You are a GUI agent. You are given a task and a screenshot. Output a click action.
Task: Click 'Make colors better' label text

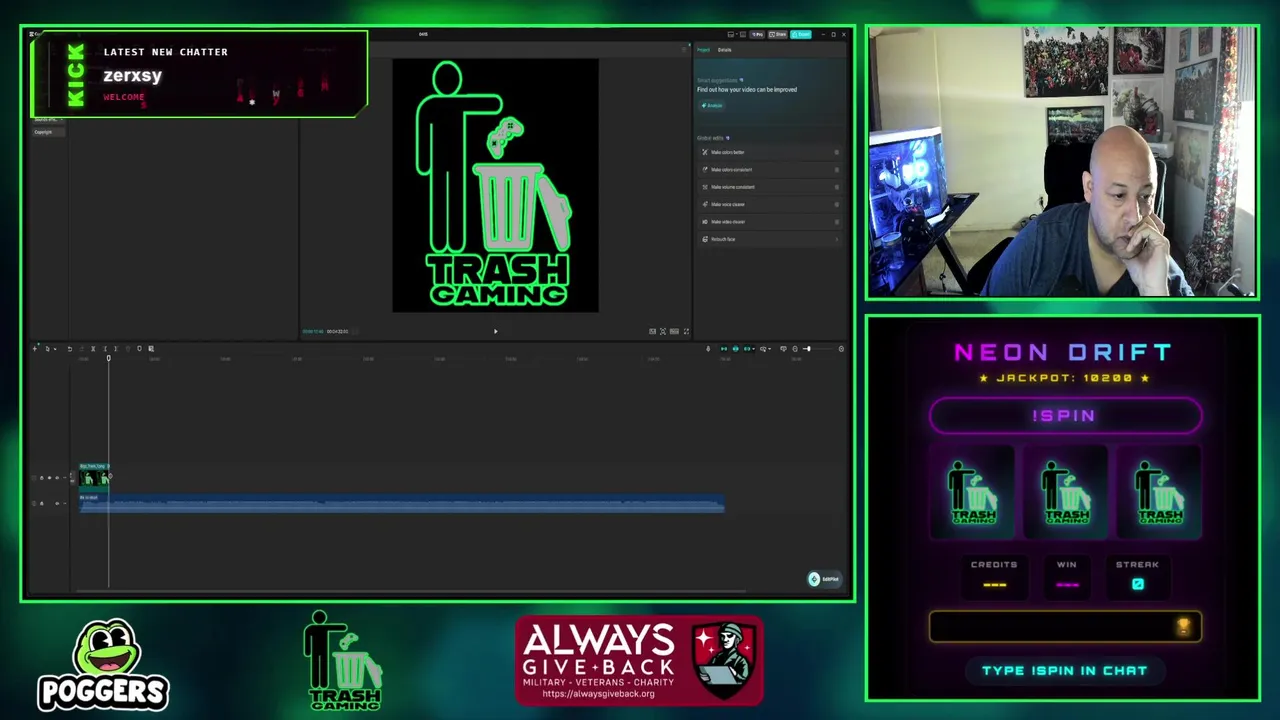pyautogui.click(x=728, y=152)
